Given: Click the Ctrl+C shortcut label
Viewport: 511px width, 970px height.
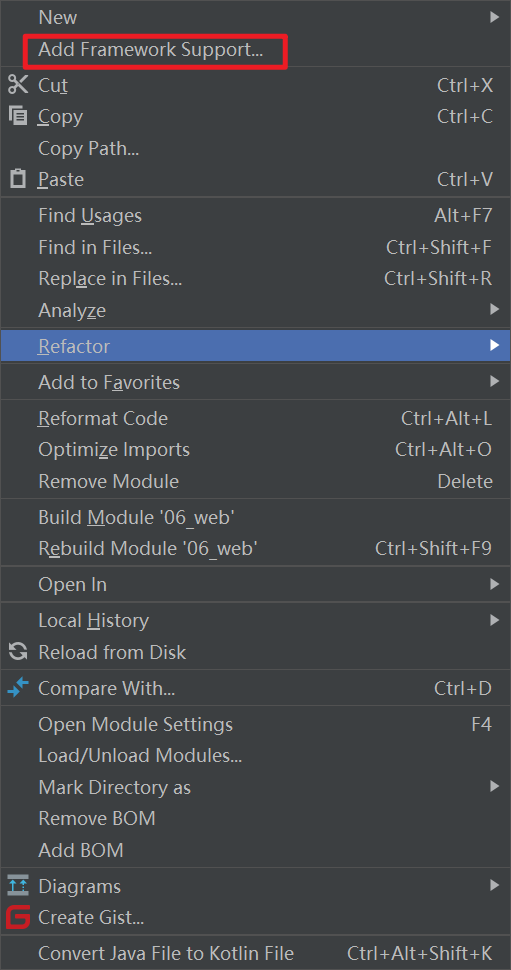Looking at the screenshot, I should click(x=465, y=116).
